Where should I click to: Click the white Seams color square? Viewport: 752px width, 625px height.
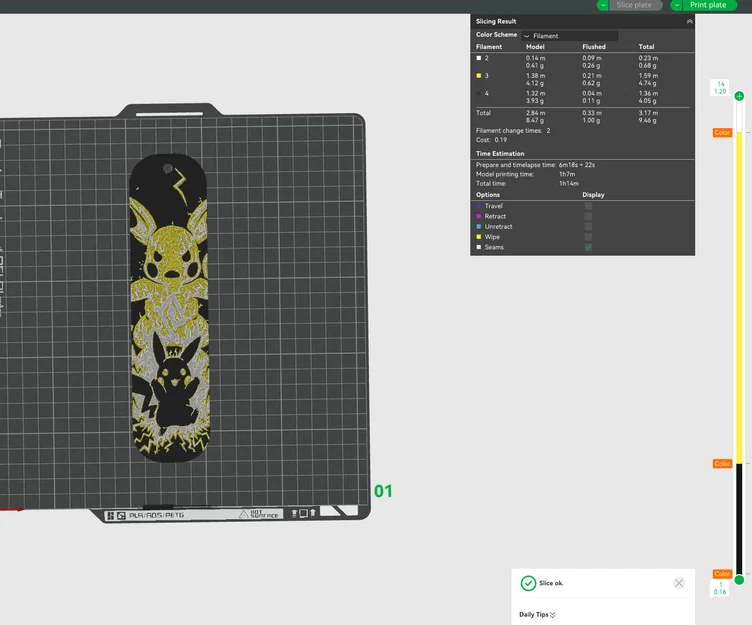click(x=479, y=248)
